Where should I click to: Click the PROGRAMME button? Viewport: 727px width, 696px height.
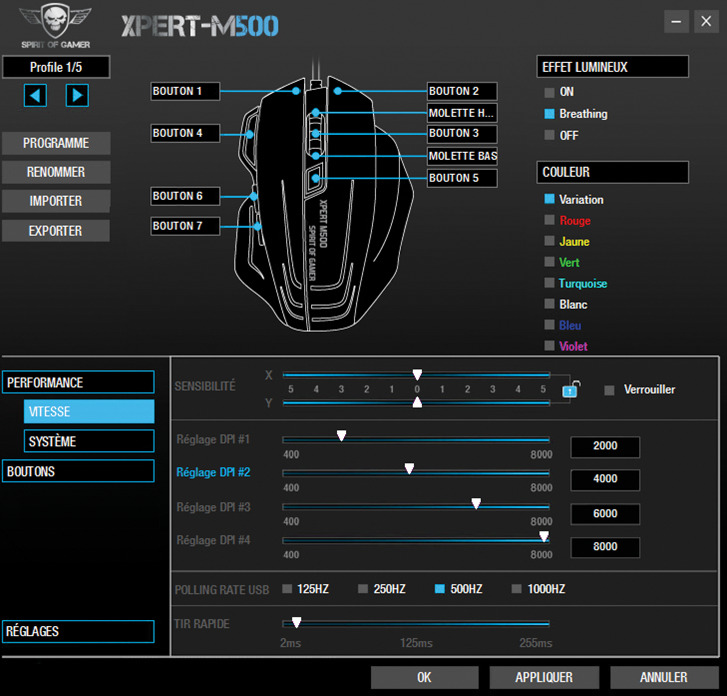click(56, 143)
